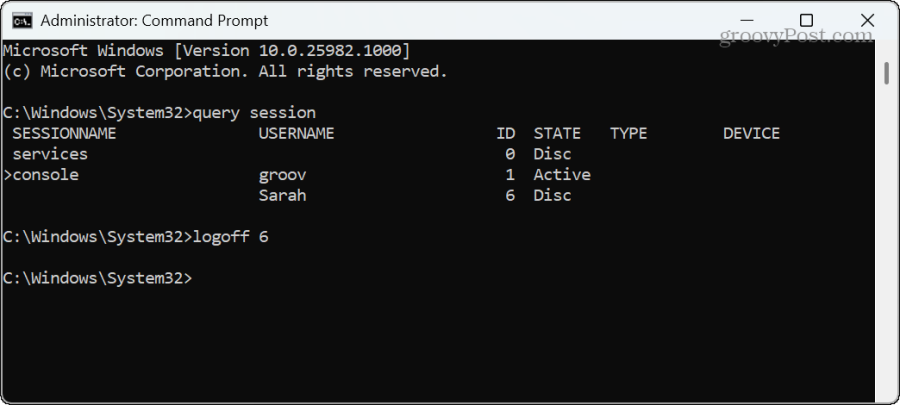Maximize the Command Prompt window
The width and height of the screenshot is (900, 405).
[806, 21]
